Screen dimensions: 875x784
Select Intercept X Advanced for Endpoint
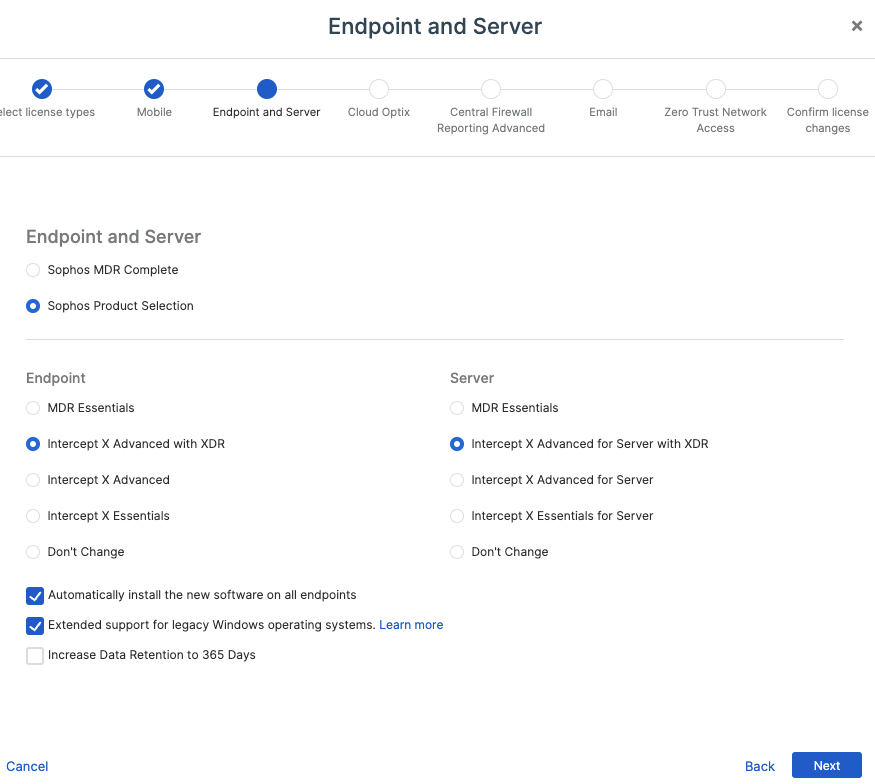click(x=34, y=480)
